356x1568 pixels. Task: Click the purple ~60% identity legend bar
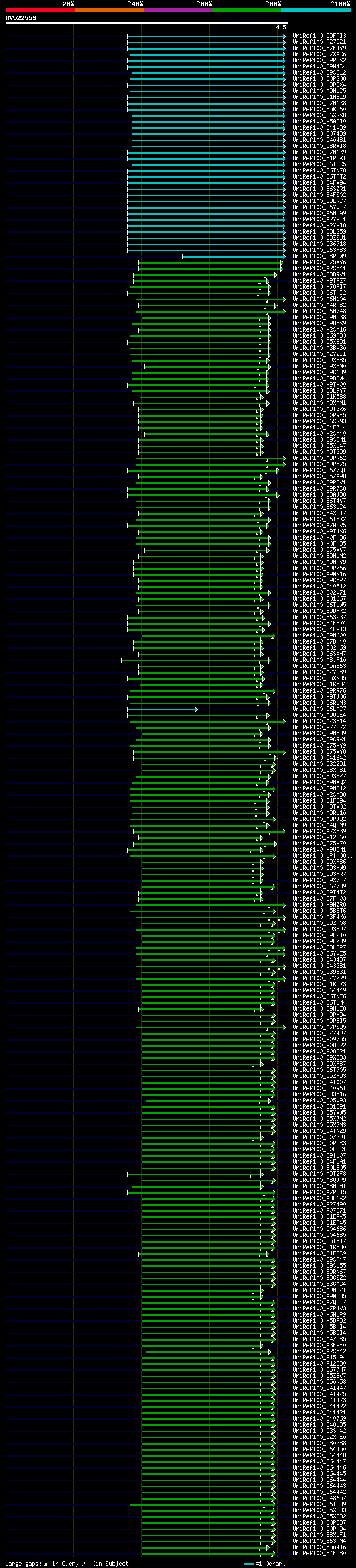[x=179, y=10]
